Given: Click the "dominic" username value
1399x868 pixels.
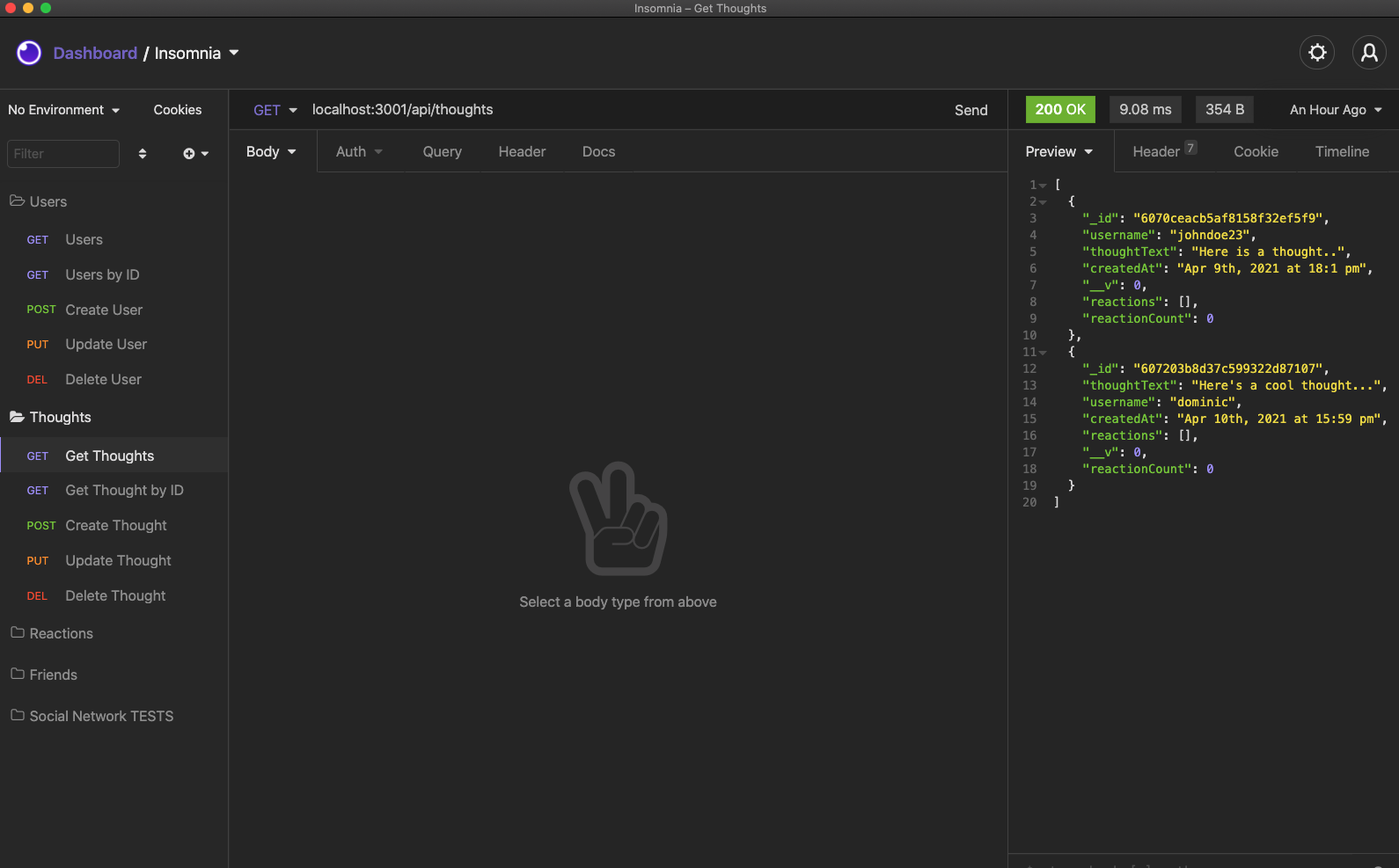Looking at the screenshot, I should pyautogui.click(x=1203, y=402).
